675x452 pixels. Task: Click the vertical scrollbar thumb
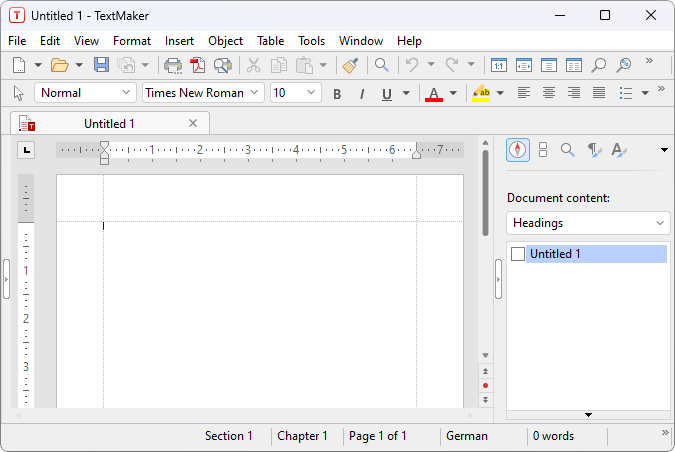point(485,193)
